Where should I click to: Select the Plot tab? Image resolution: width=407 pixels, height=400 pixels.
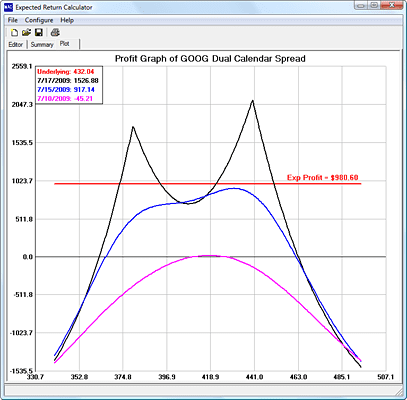point(65,44)
